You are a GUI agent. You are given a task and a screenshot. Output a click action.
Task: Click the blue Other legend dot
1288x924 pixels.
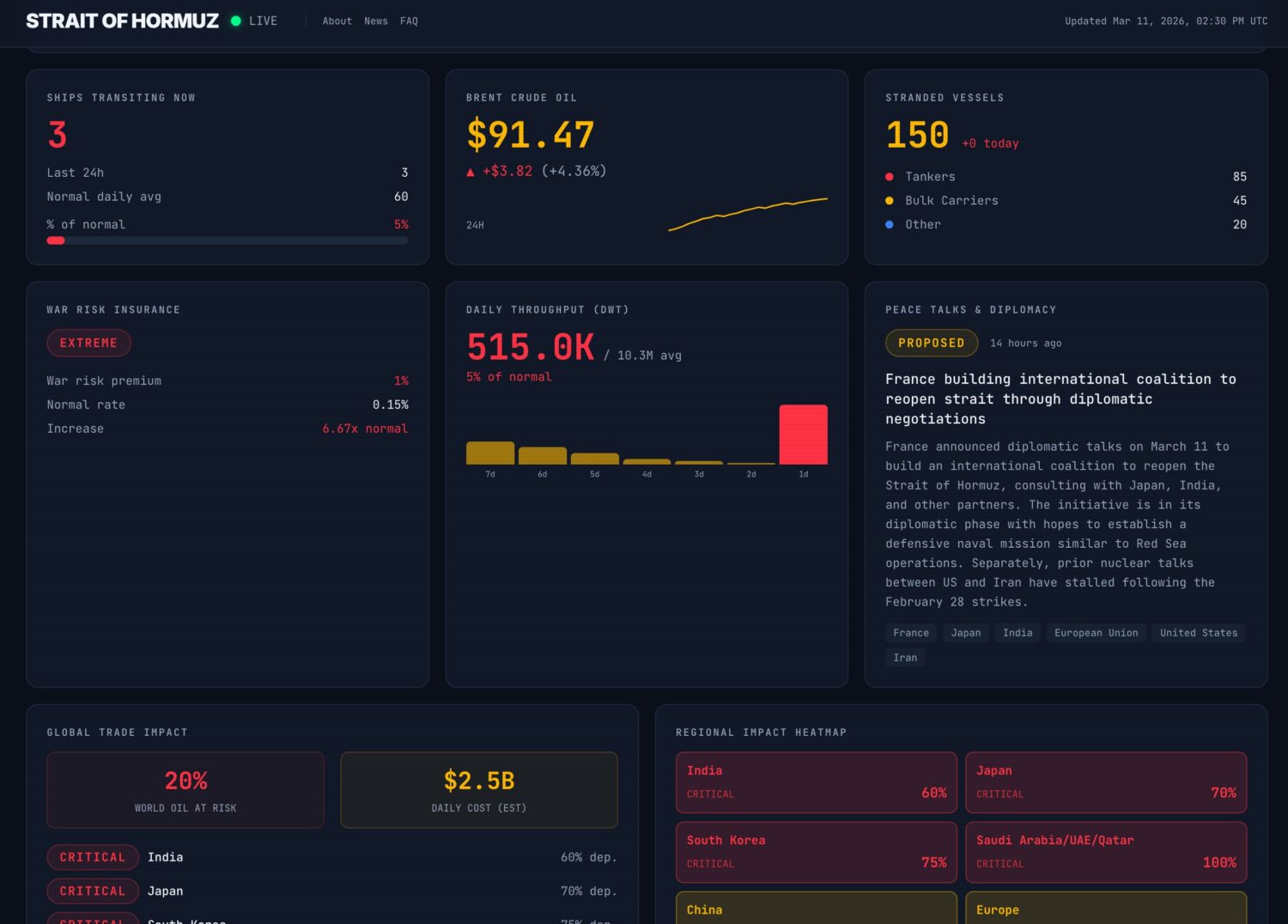pyautogui.click(x=890, y=225)
